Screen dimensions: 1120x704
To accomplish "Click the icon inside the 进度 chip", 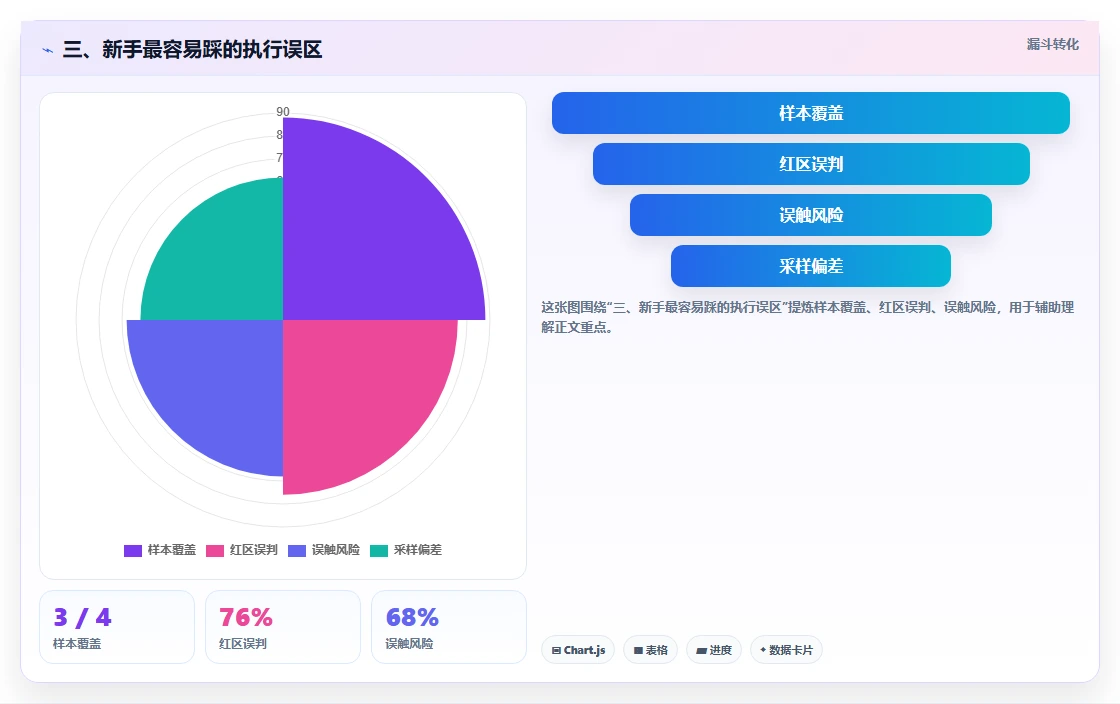I will coord(701,650).
